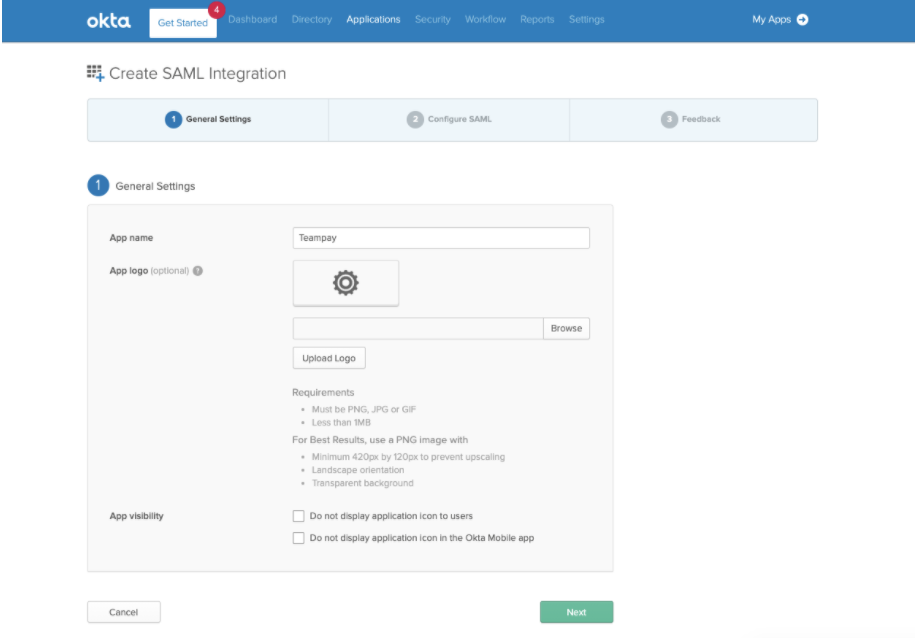916x638 pixels.
Task: Click the Okta logo
Action: [109, 21]
